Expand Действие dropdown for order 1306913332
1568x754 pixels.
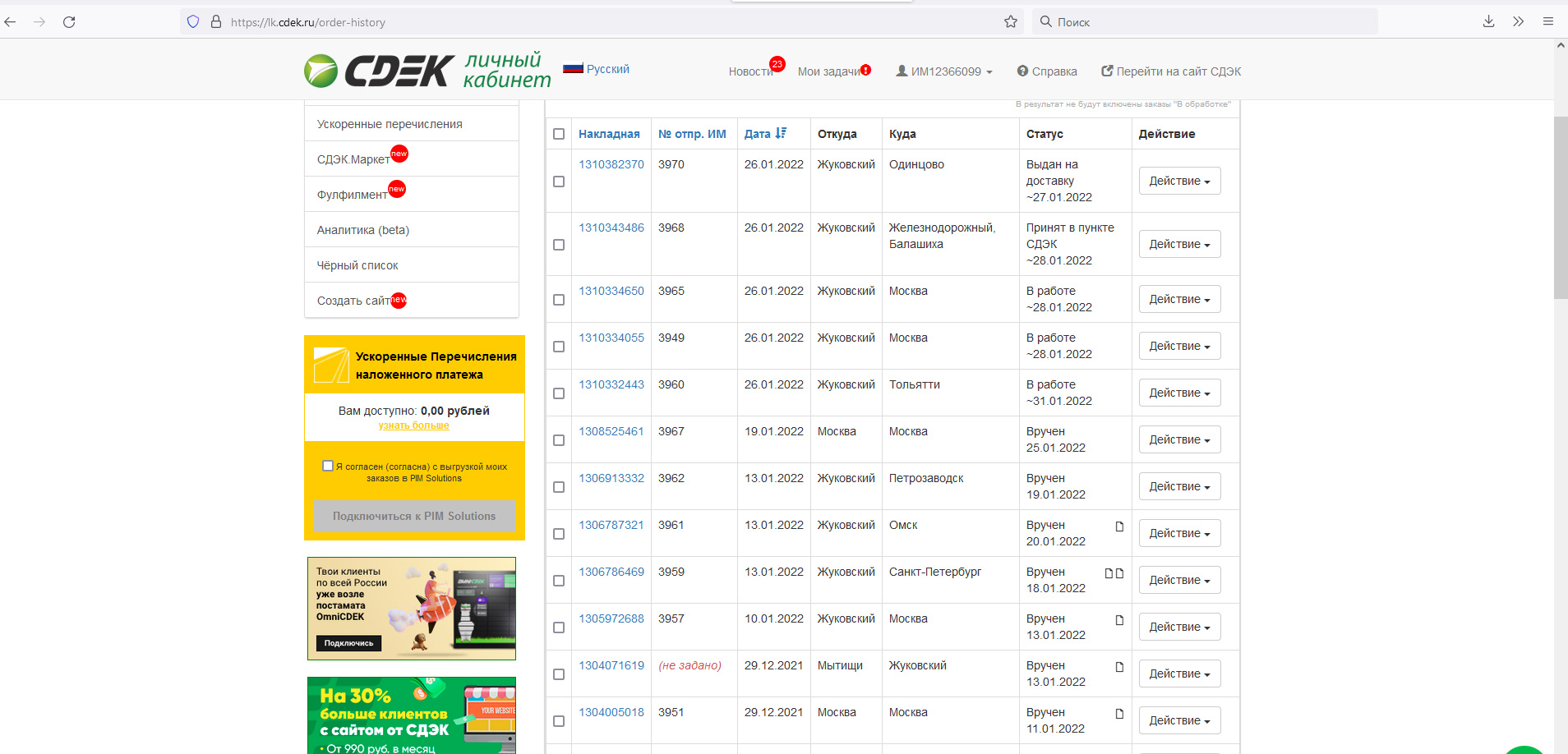tap(1179, 486)
